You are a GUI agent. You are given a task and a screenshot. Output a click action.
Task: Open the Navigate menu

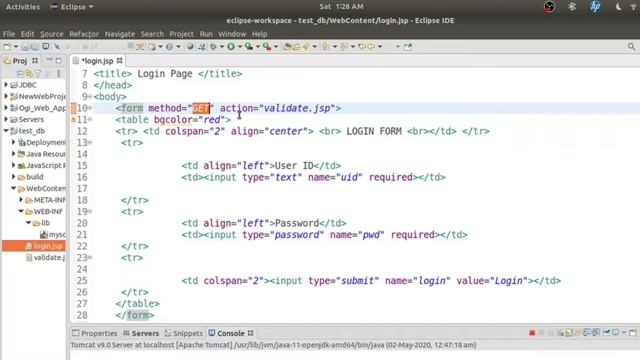click(120, 34)
